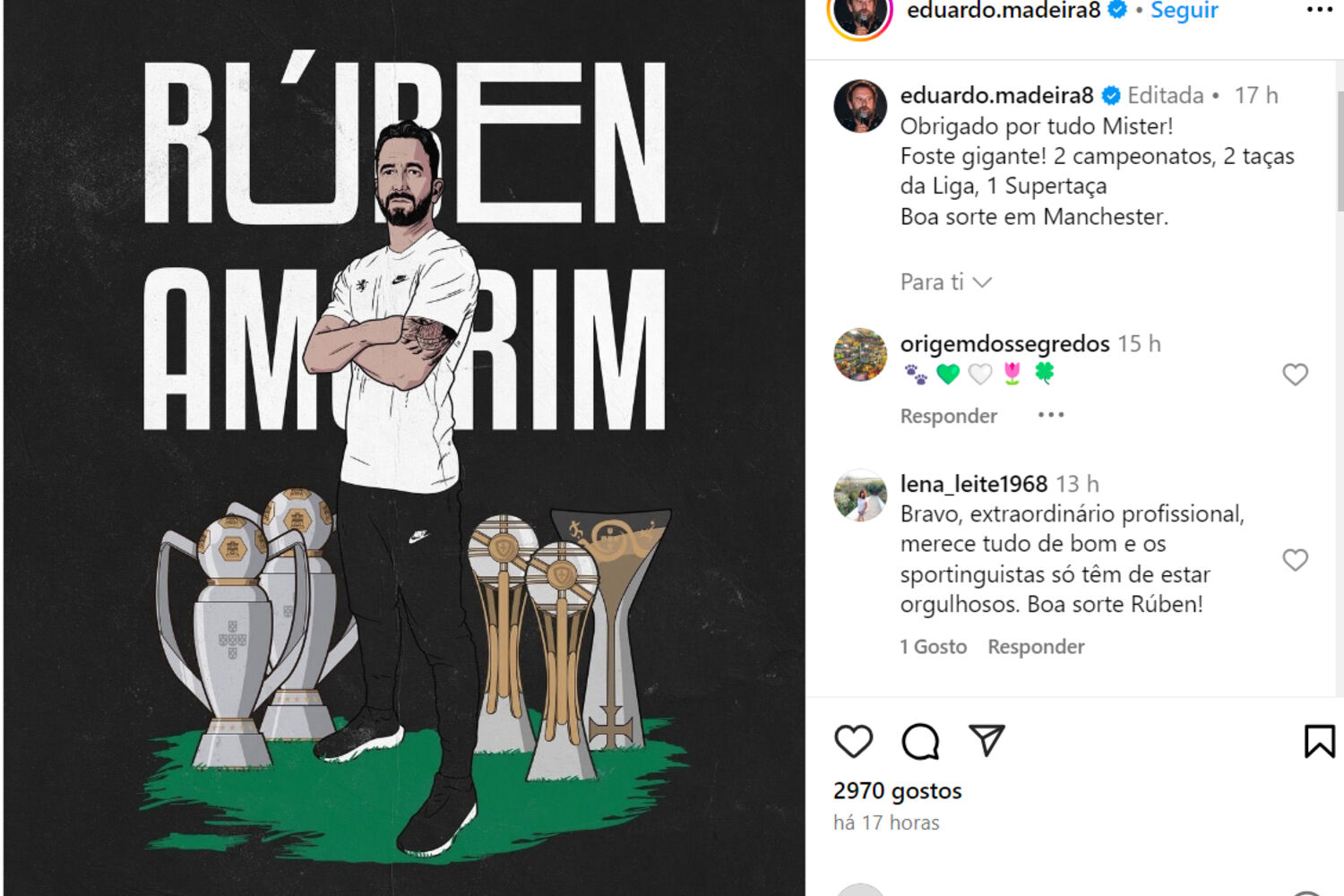Like the post with heart icon
Image resolution: width=1344 pixels, height=896 pixels.
pyautogui.click(x=853, y=741)
